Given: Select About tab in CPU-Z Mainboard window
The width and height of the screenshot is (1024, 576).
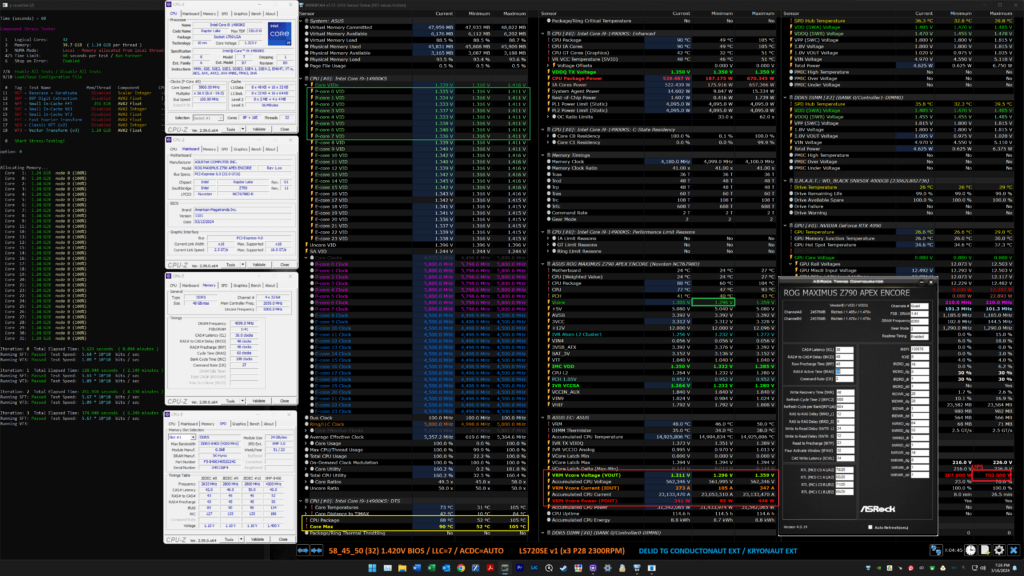Looking at the screenshot, I should tap(270, 149).
